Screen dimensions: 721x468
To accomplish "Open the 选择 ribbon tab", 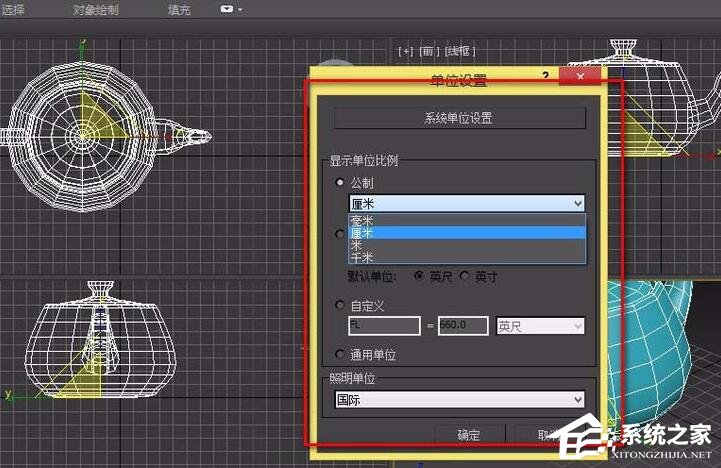I will (16, 10).
